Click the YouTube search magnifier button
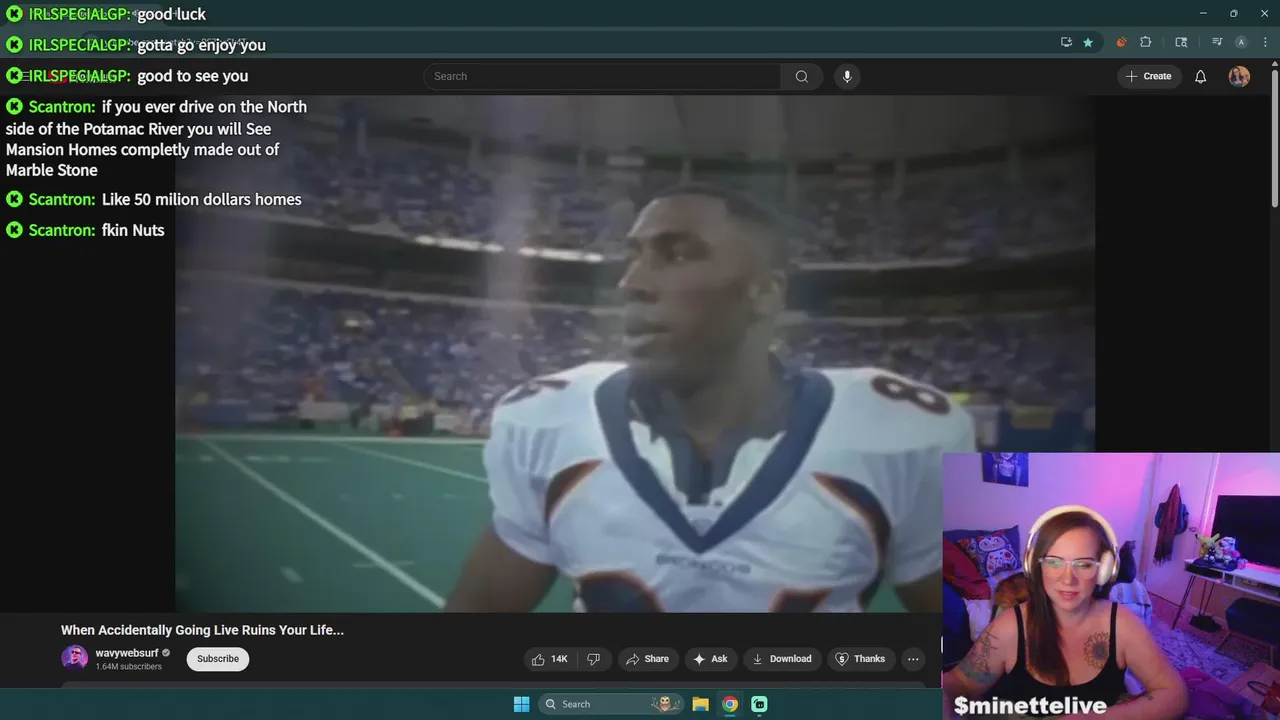The width and height of the screenshot is (1280, 720). [802, 76]
